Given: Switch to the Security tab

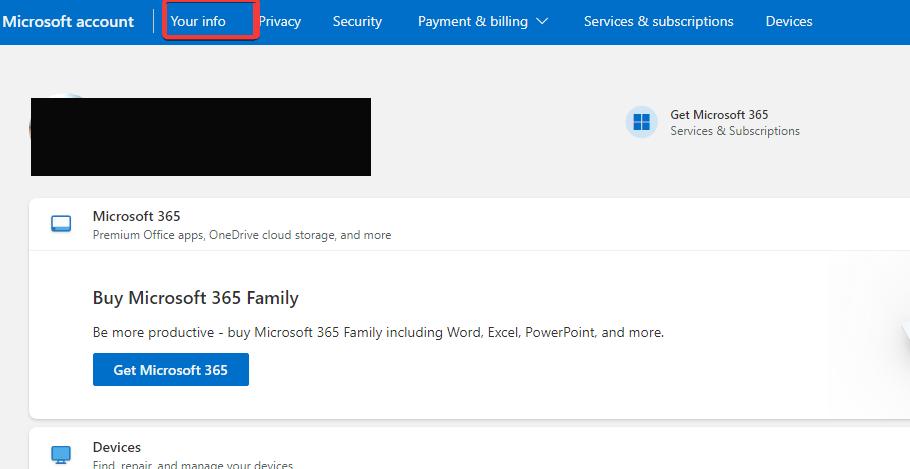Looking at the screenshot, I should 357,21.
